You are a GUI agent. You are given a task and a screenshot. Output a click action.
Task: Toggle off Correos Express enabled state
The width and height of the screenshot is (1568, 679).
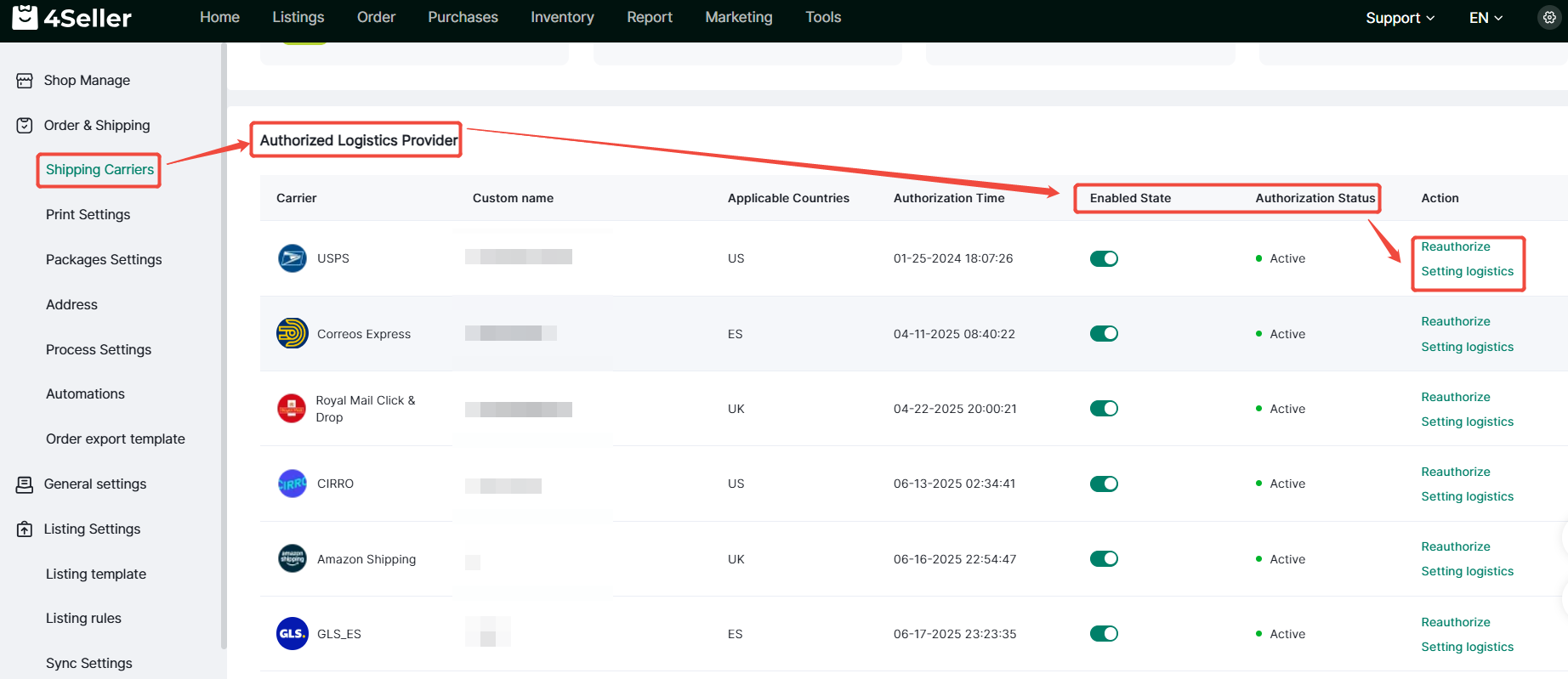[1104, 334]
